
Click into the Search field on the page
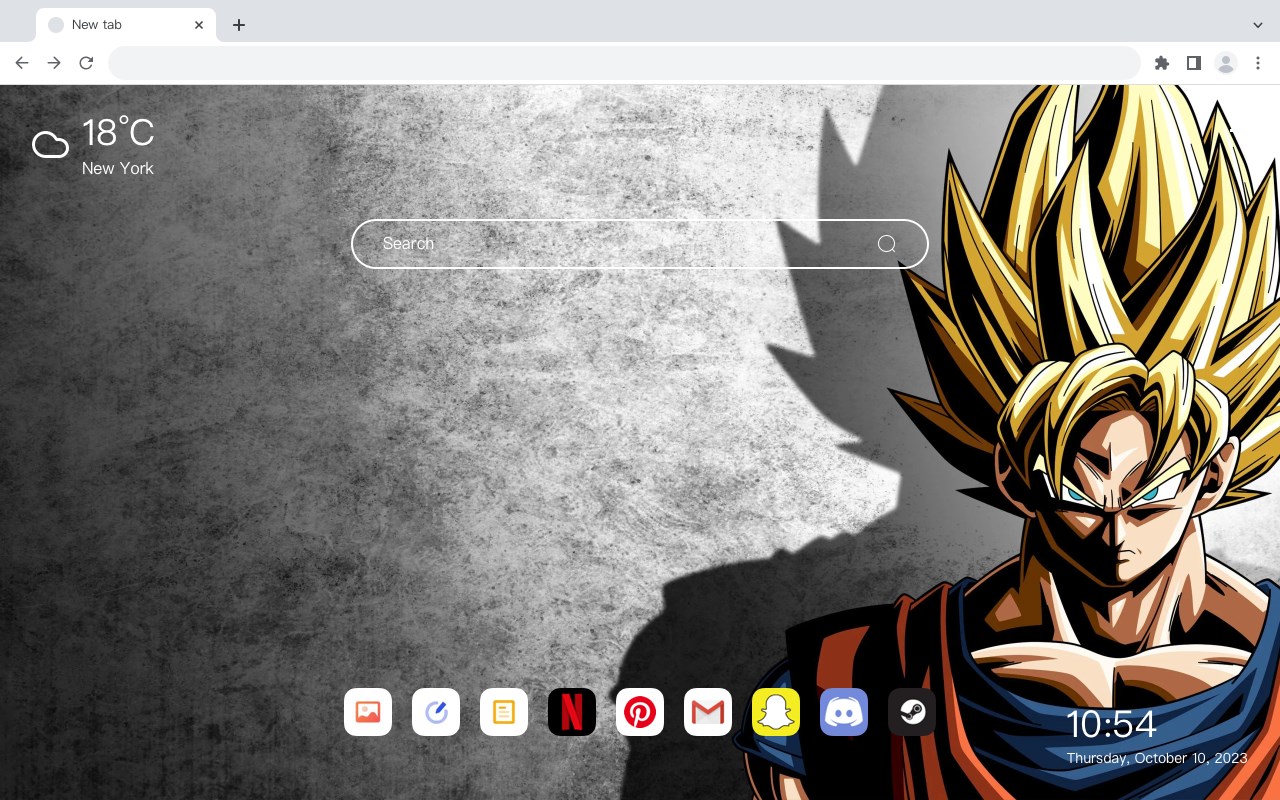tap(640, 244)
